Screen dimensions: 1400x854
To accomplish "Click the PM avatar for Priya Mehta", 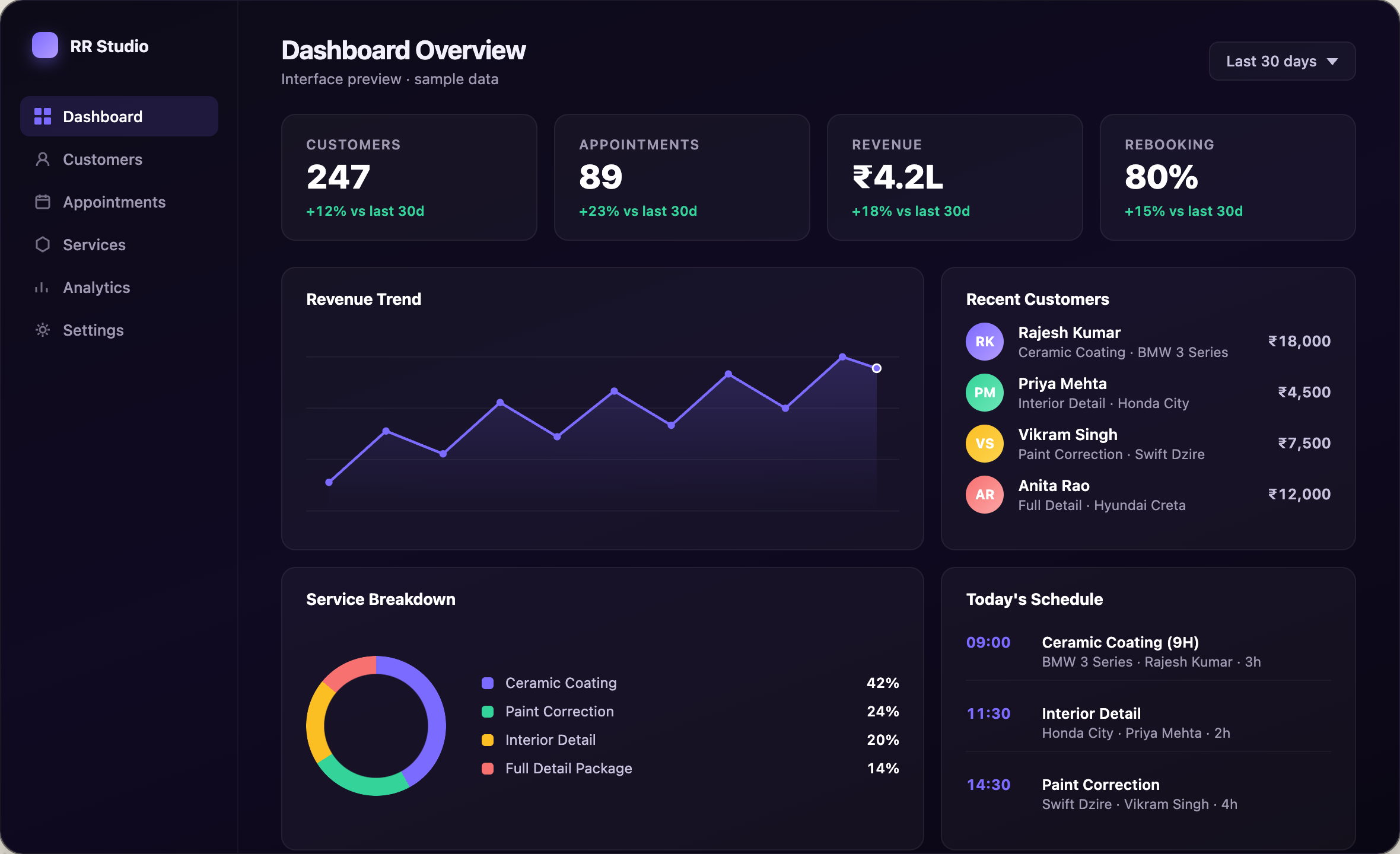I will 985,393.
